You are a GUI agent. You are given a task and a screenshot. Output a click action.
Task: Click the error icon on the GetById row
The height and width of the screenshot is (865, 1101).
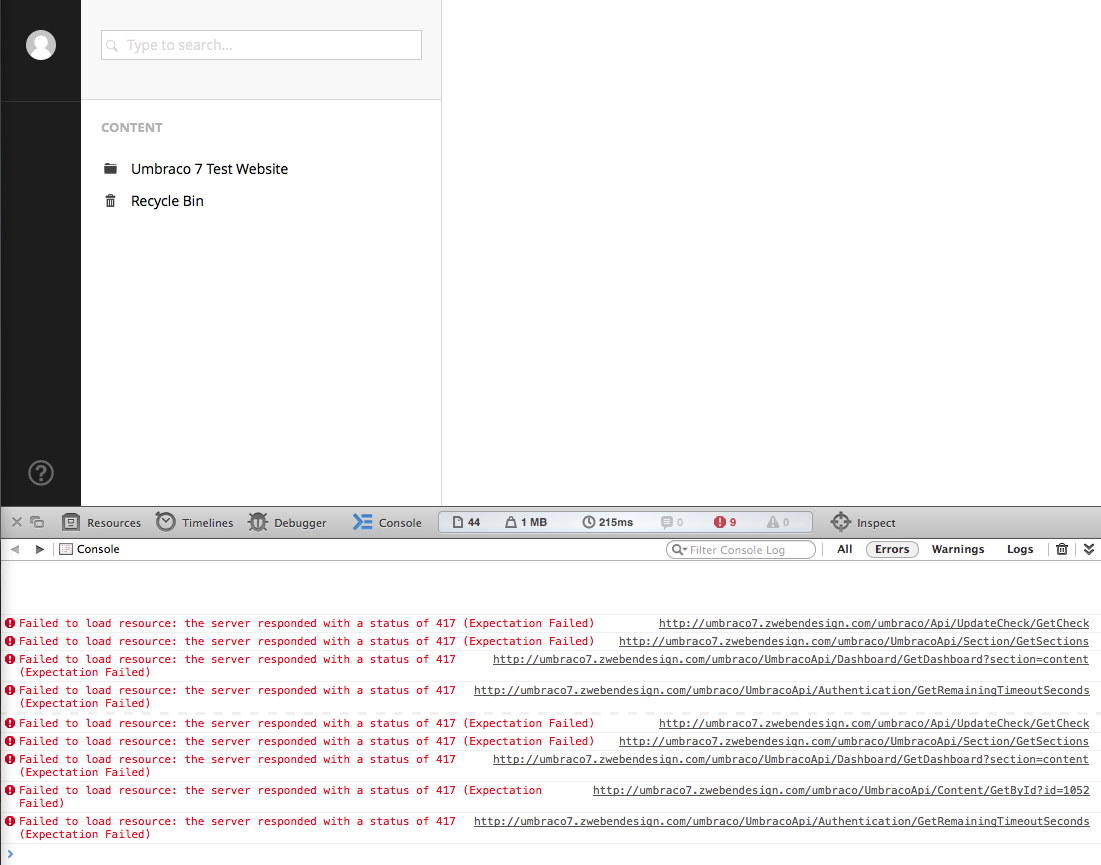point(10,791)
